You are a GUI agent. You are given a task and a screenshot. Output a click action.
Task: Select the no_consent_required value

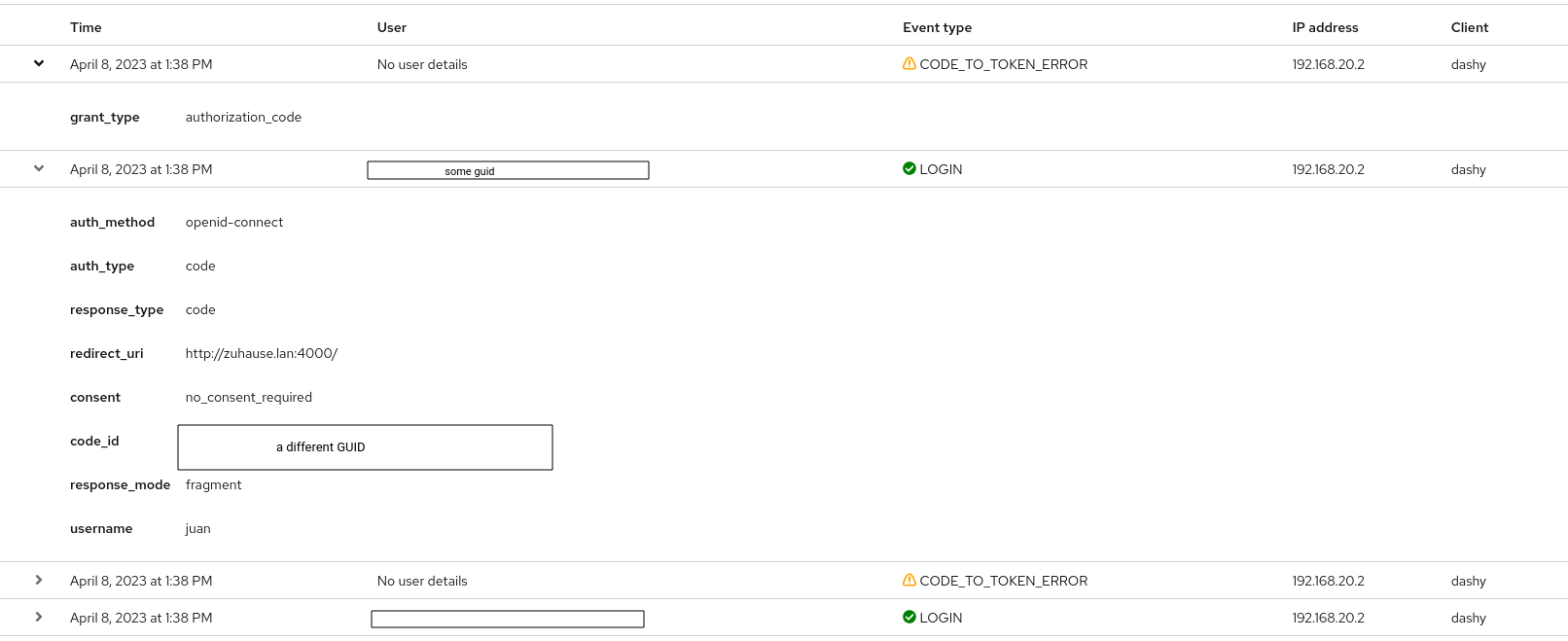point(249,398)
